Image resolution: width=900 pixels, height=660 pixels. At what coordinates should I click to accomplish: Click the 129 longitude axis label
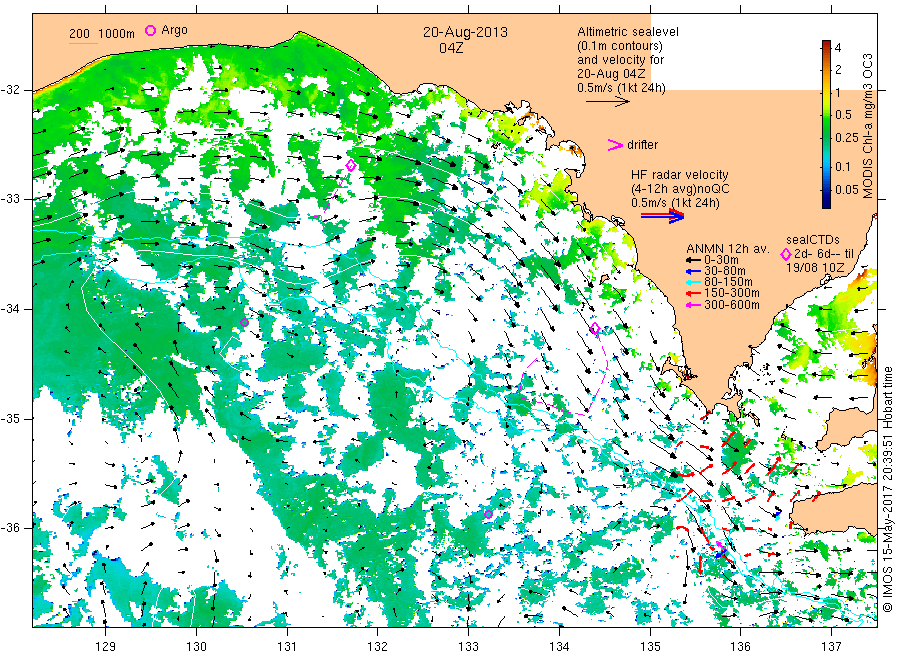click(x=106, y=646)
